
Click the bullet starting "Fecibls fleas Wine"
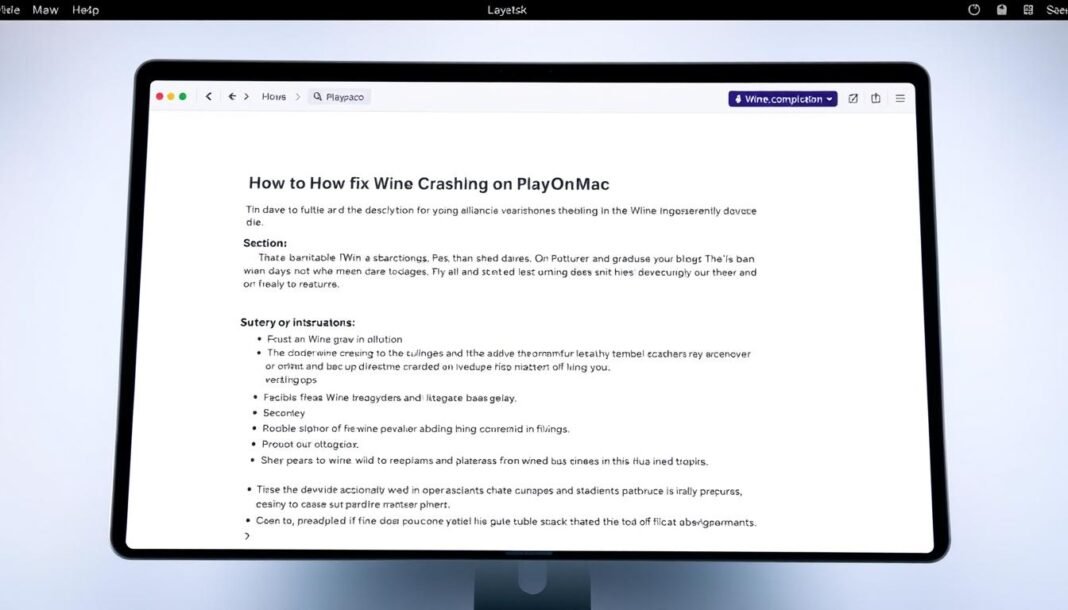(x=390, y=398)
